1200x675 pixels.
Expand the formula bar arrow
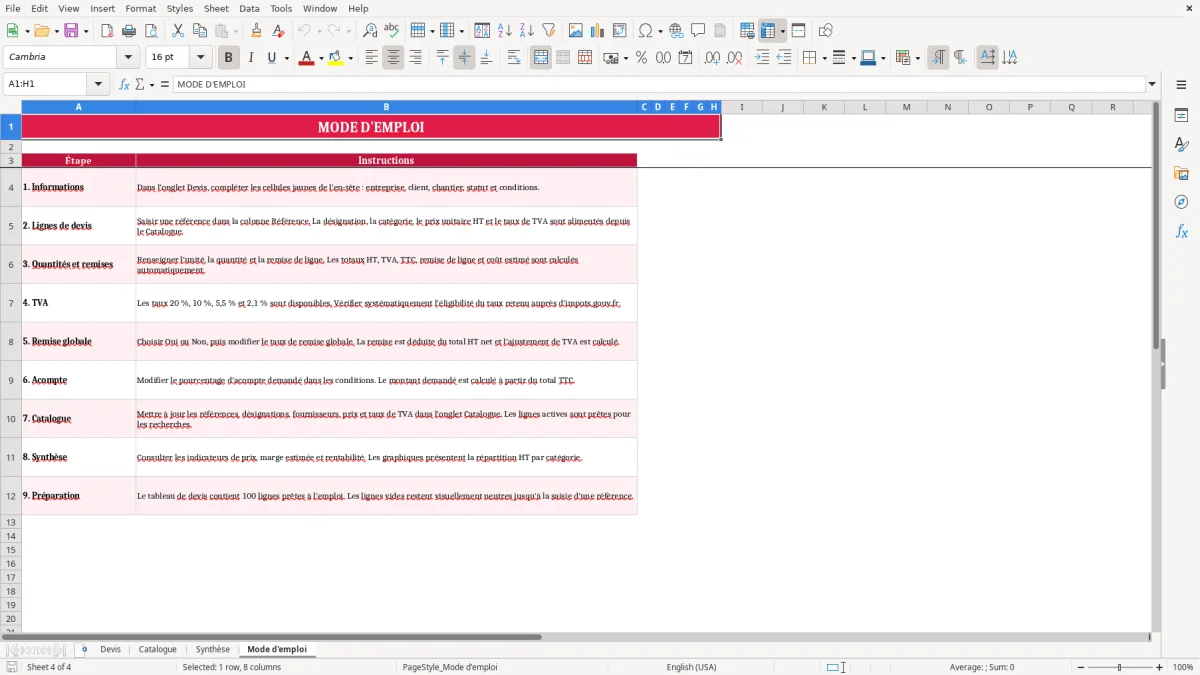point(1152,85)
